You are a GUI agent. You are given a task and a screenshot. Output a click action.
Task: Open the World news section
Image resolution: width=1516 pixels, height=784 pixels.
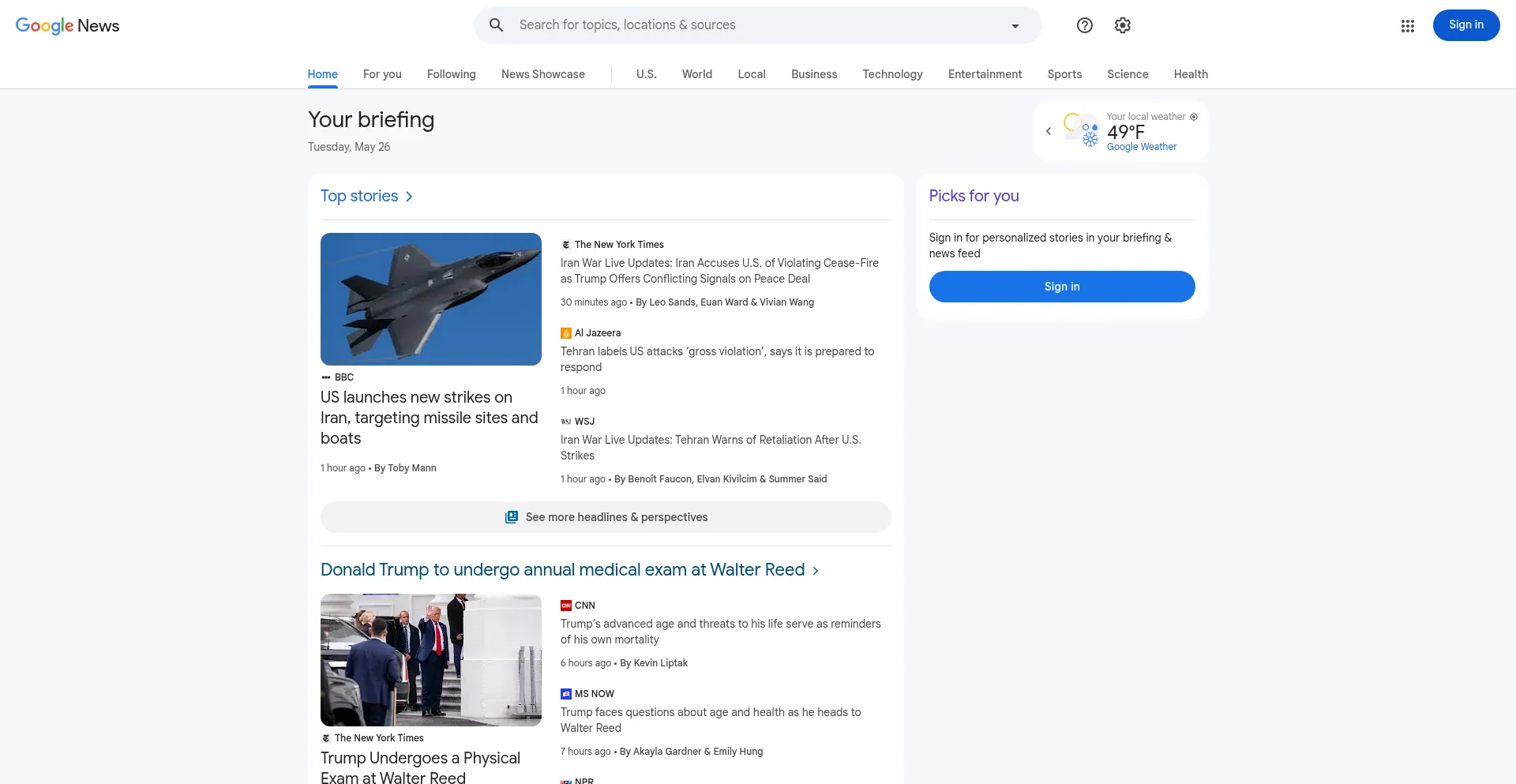tap(697, 74)
